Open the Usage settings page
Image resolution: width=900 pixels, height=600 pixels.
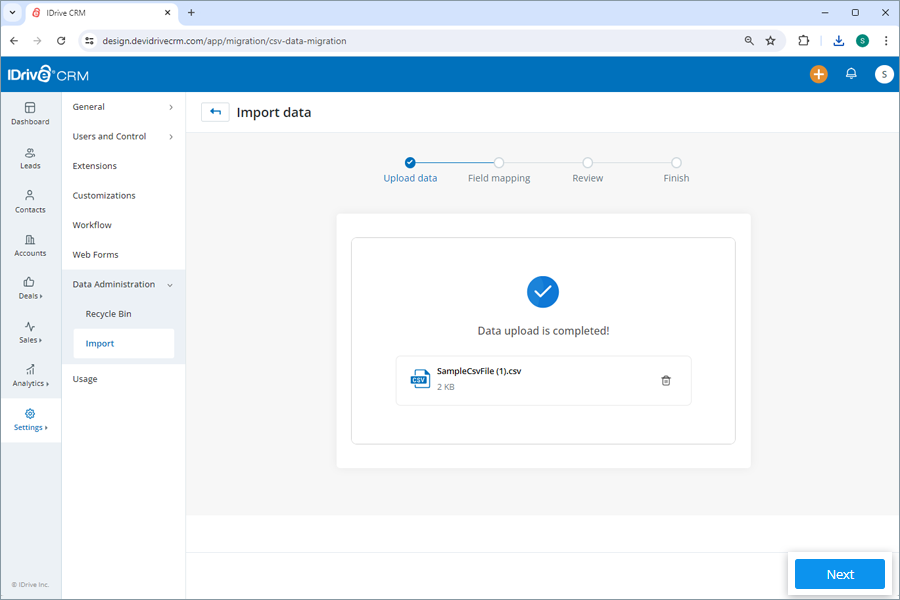pyautogui.click(x=85, y=378)
